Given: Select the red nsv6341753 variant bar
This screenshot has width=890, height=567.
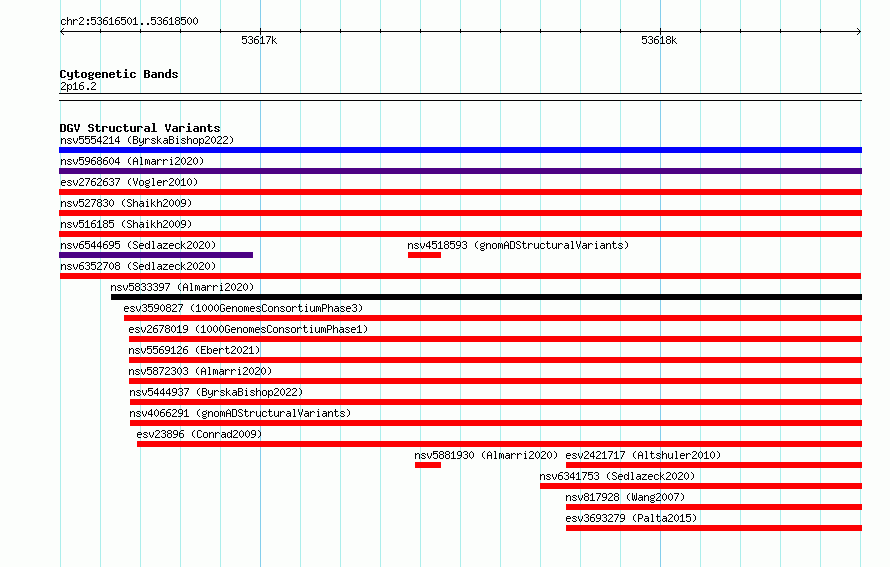Looking at the screenshot, I should pos(701,486).
